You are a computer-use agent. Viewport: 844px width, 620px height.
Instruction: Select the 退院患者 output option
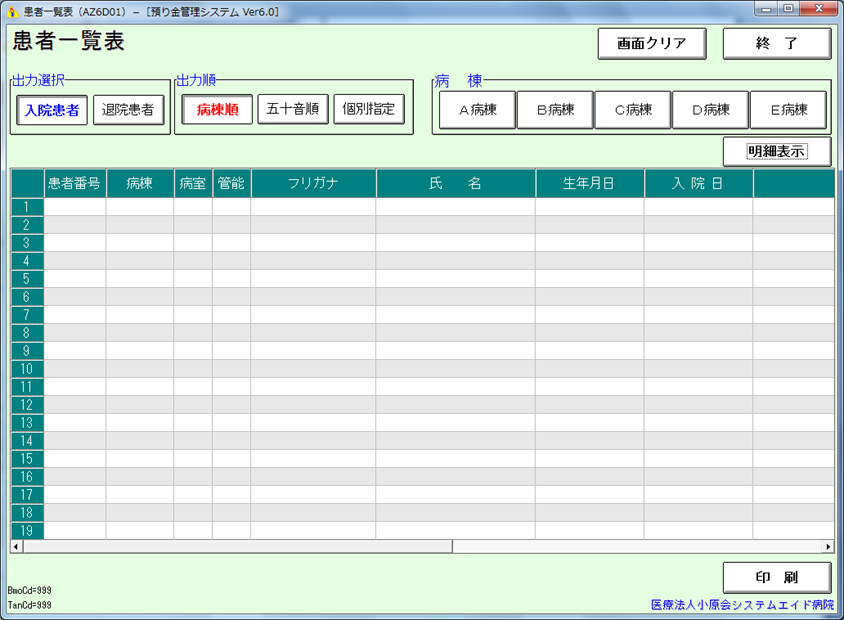tap(128, 110)
